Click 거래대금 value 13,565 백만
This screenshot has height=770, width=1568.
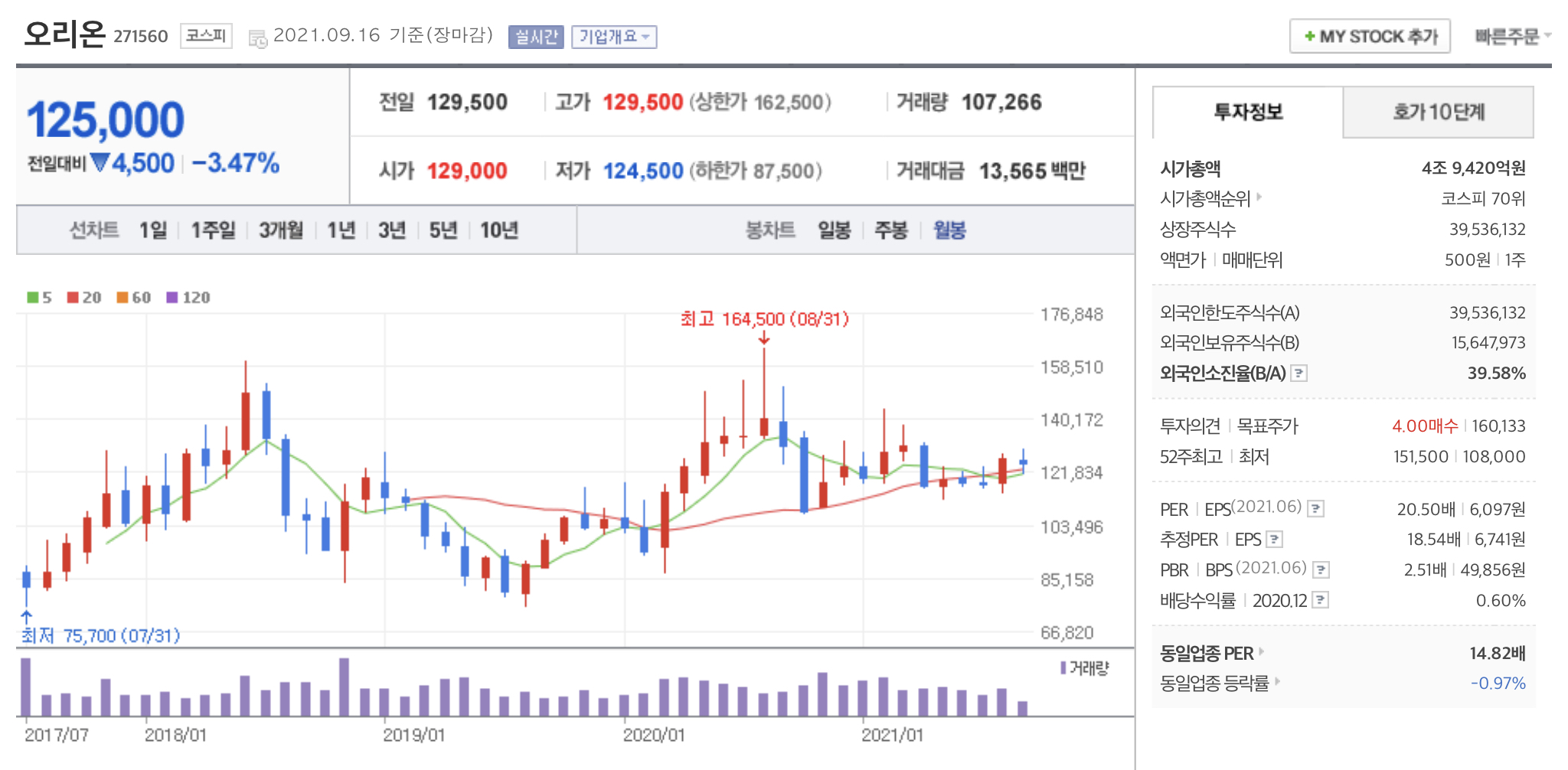click(1032, 171)
